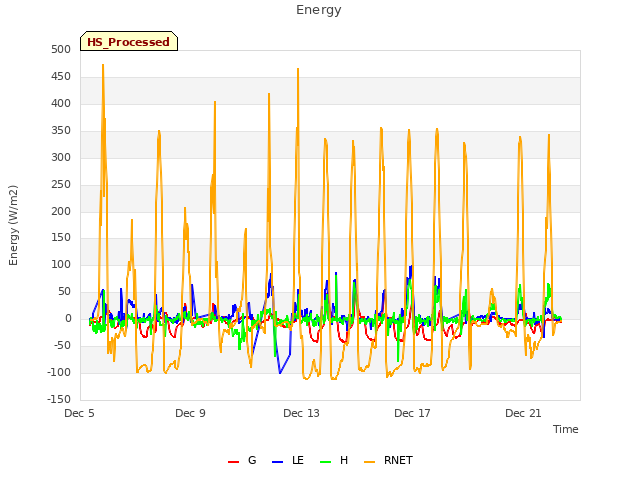Toggle the G series legend entry
Screen dimensions: 640x480
[x=242, y=461]
